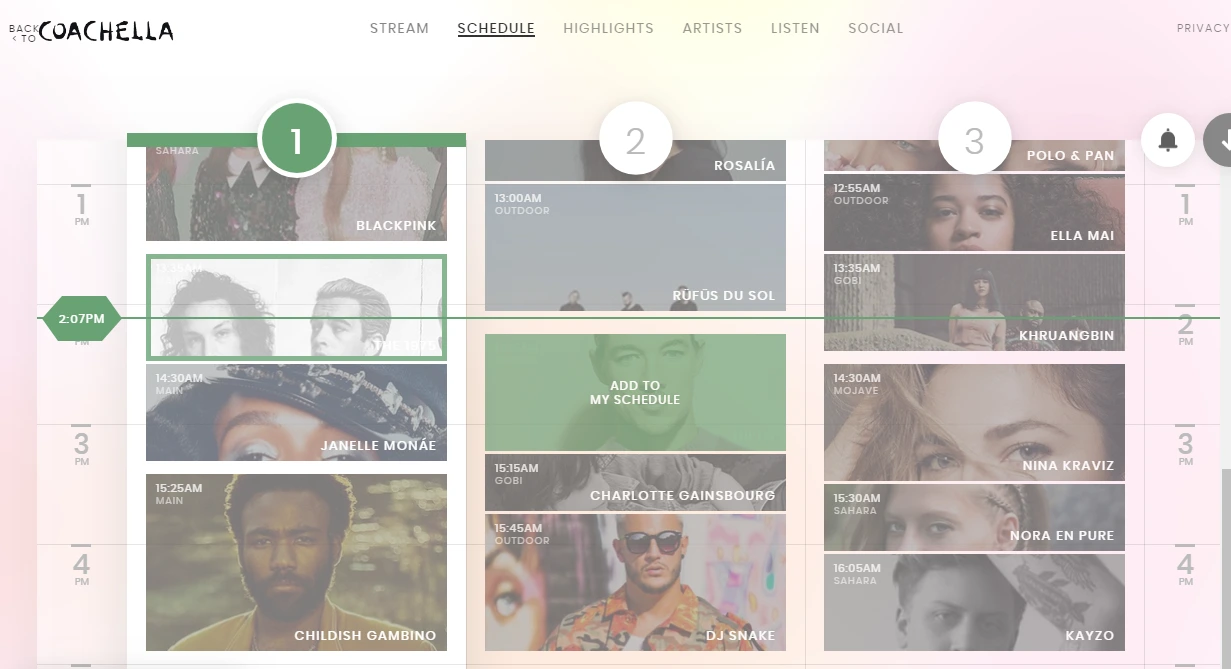Follow the Privacy link

click(1202, 29)
